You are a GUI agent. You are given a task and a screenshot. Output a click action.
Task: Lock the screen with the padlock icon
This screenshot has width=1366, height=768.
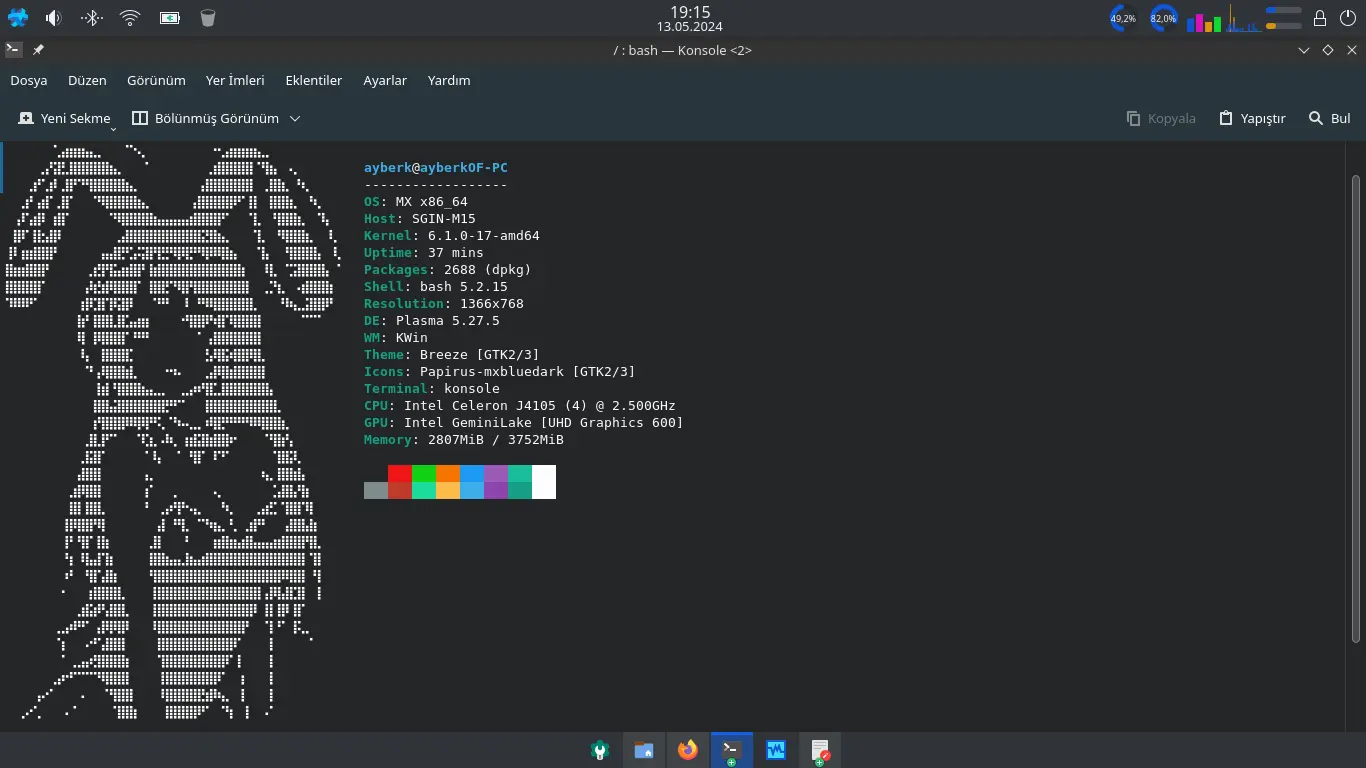pos(1320,18)
